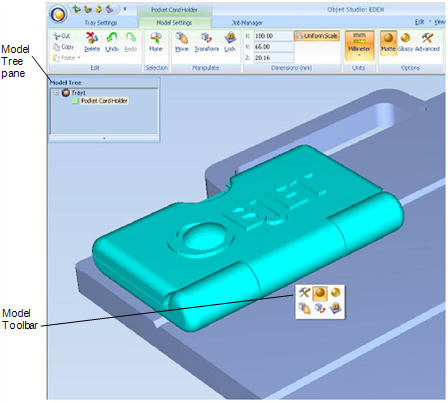Select Tray1 in the Model Tree

79,93
